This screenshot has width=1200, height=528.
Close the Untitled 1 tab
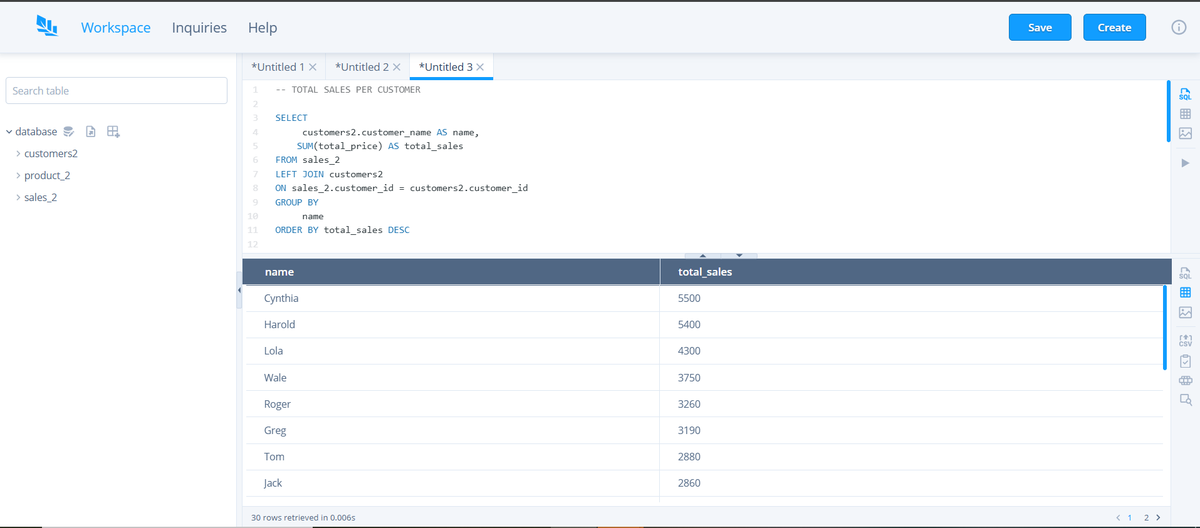pyautogui.click(x=313, y=67)
